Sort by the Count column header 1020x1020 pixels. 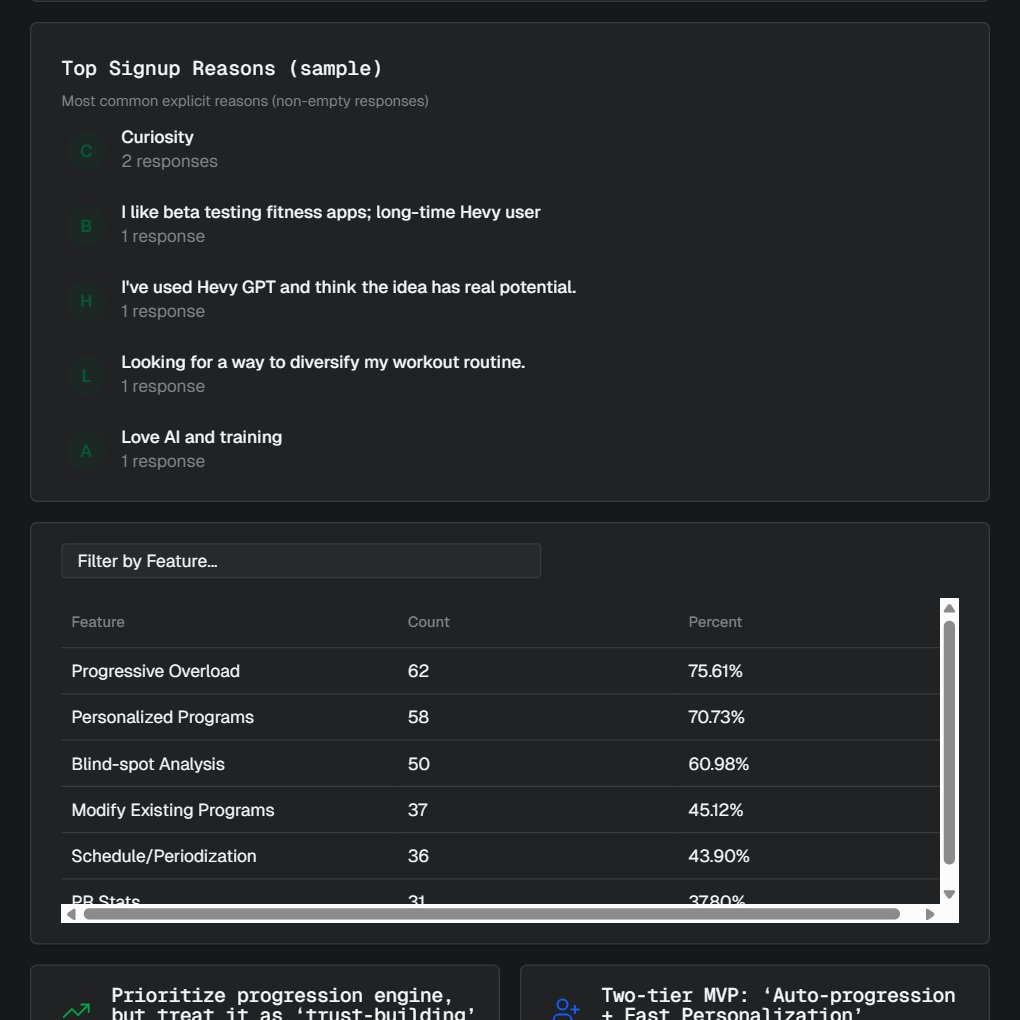pyautogui.click(x=428, y=622)
